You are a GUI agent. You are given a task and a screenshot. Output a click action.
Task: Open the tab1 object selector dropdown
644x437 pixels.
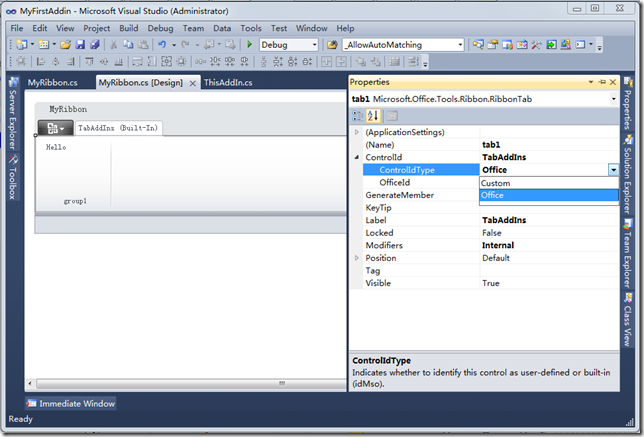(x=613, y=99)
